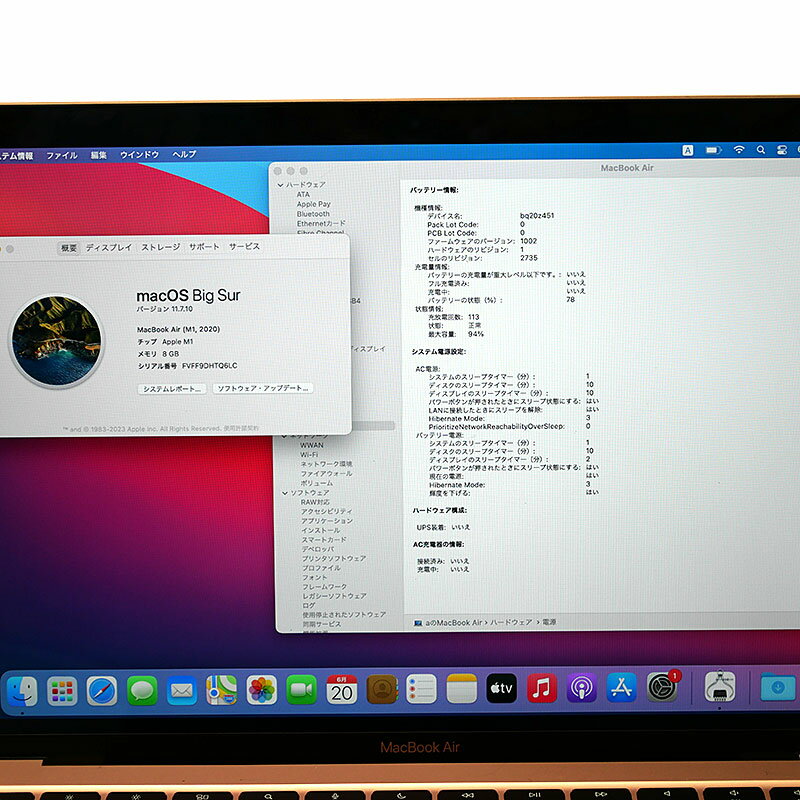Screen dimensions: 800x800
Task: Open System Preferences with update badge
Action: pos(662,687)
